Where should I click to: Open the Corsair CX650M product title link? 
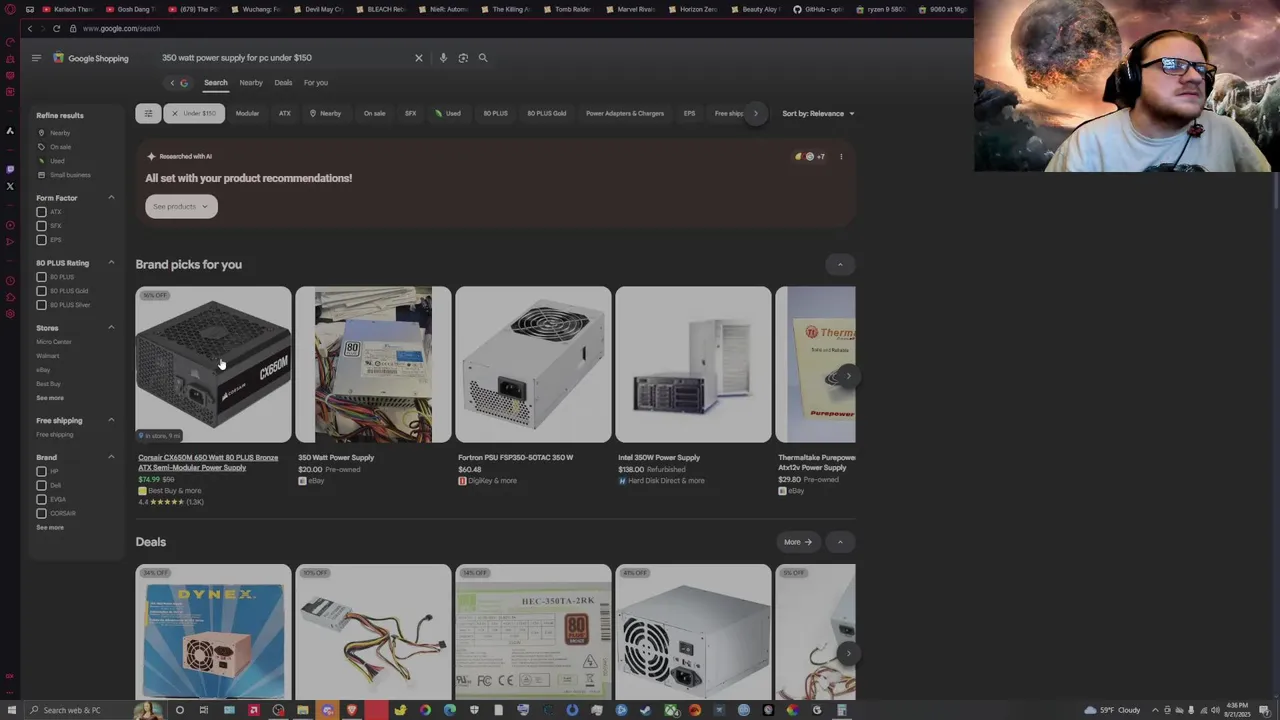point(208,463)
